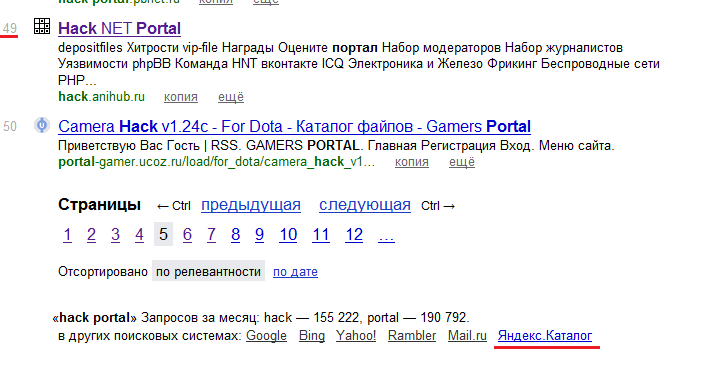Viewport: 707px width, 389px height.
Task: Jump to results page 1
Action: click(67, 234)
